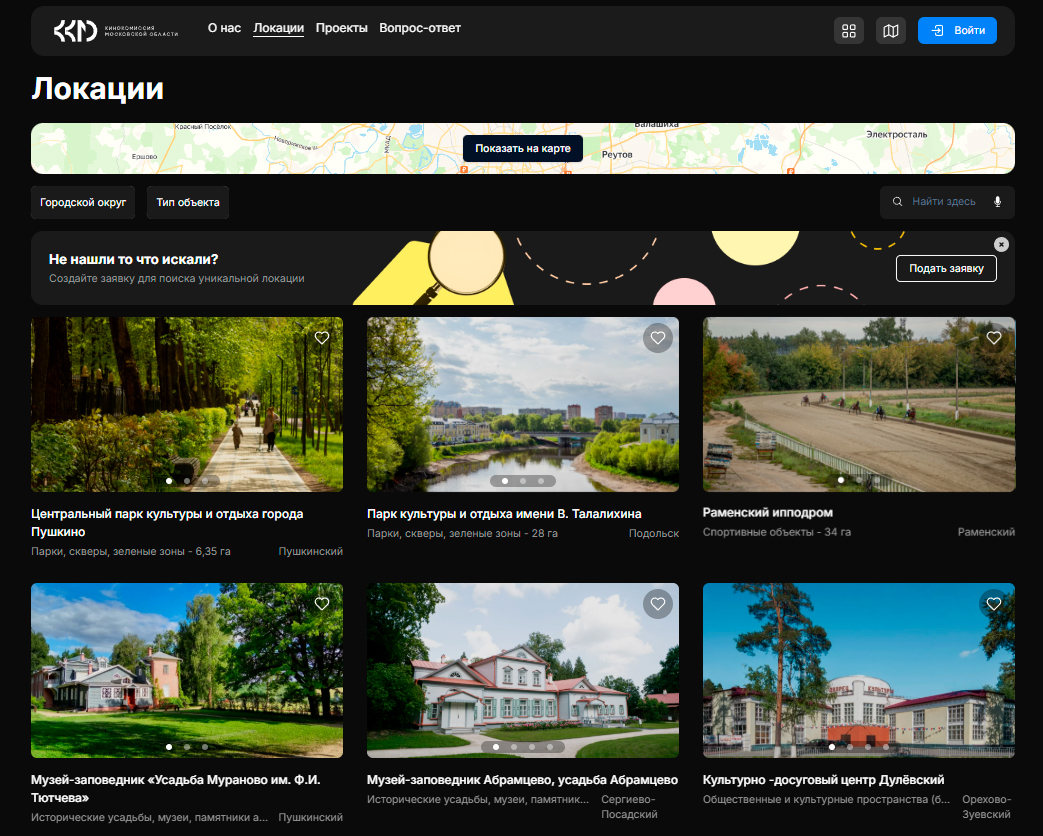Switch to grid view icon
The image size is (1043, 836).
coord(849,31)
